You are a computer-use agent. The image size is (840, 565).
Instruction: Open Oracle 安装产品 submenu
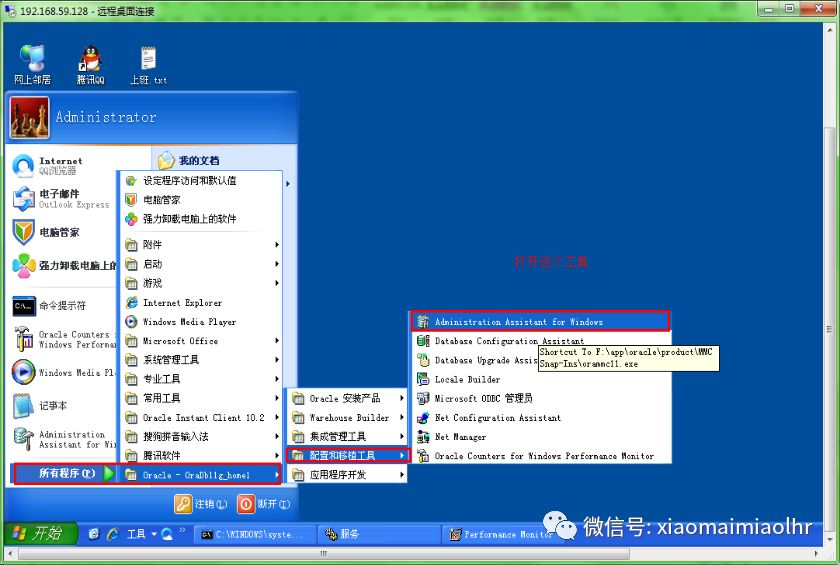tap(347, 398)
